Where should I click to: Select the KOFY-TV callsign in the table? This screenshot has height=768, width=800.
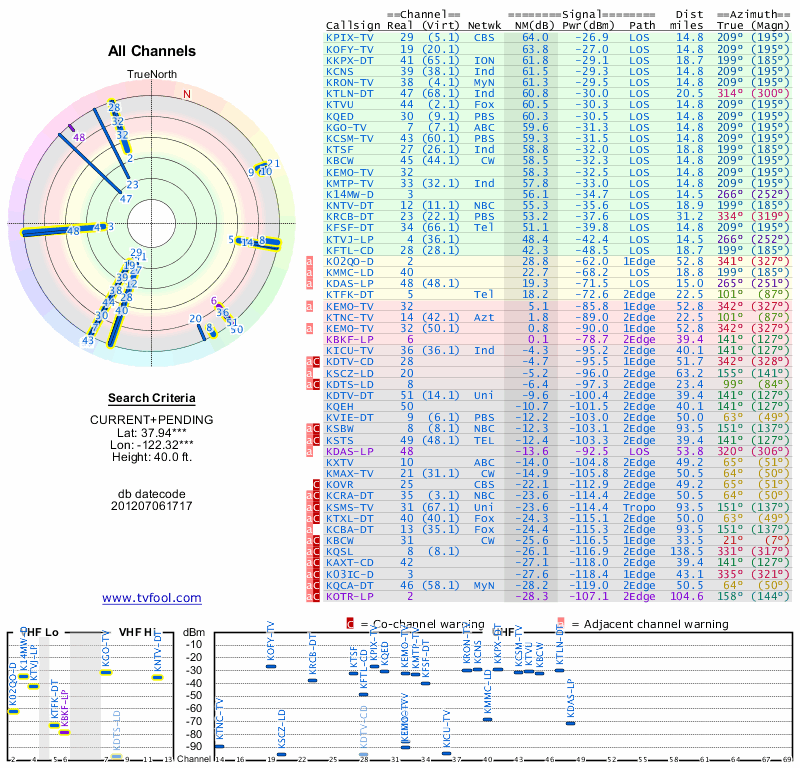(x=349, y=49)
